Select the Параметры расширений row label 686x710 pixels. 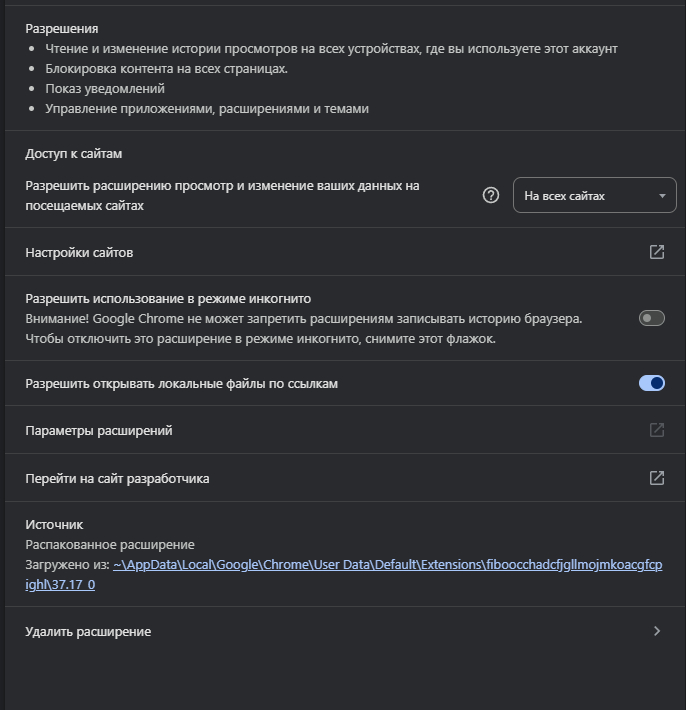(x=99, y=431)
